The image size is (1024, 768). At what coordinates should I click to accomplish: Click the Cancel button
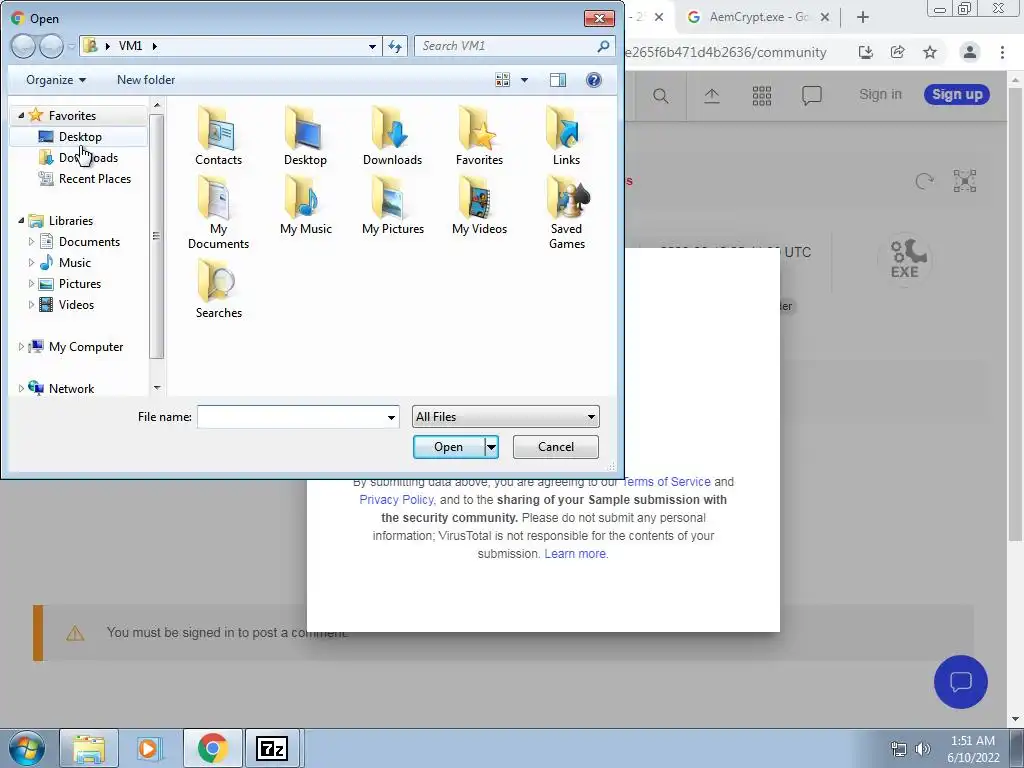556,447
